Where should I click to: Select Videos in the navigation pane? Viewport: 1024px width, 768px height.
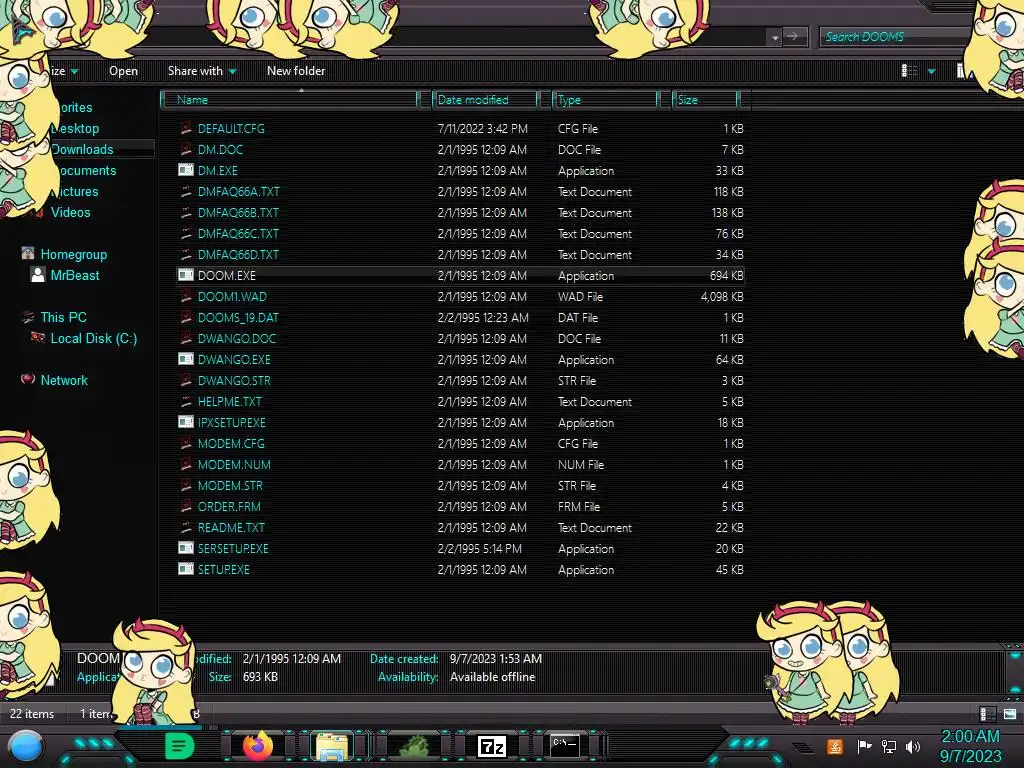pyautogui.click(x=71, y=212)
